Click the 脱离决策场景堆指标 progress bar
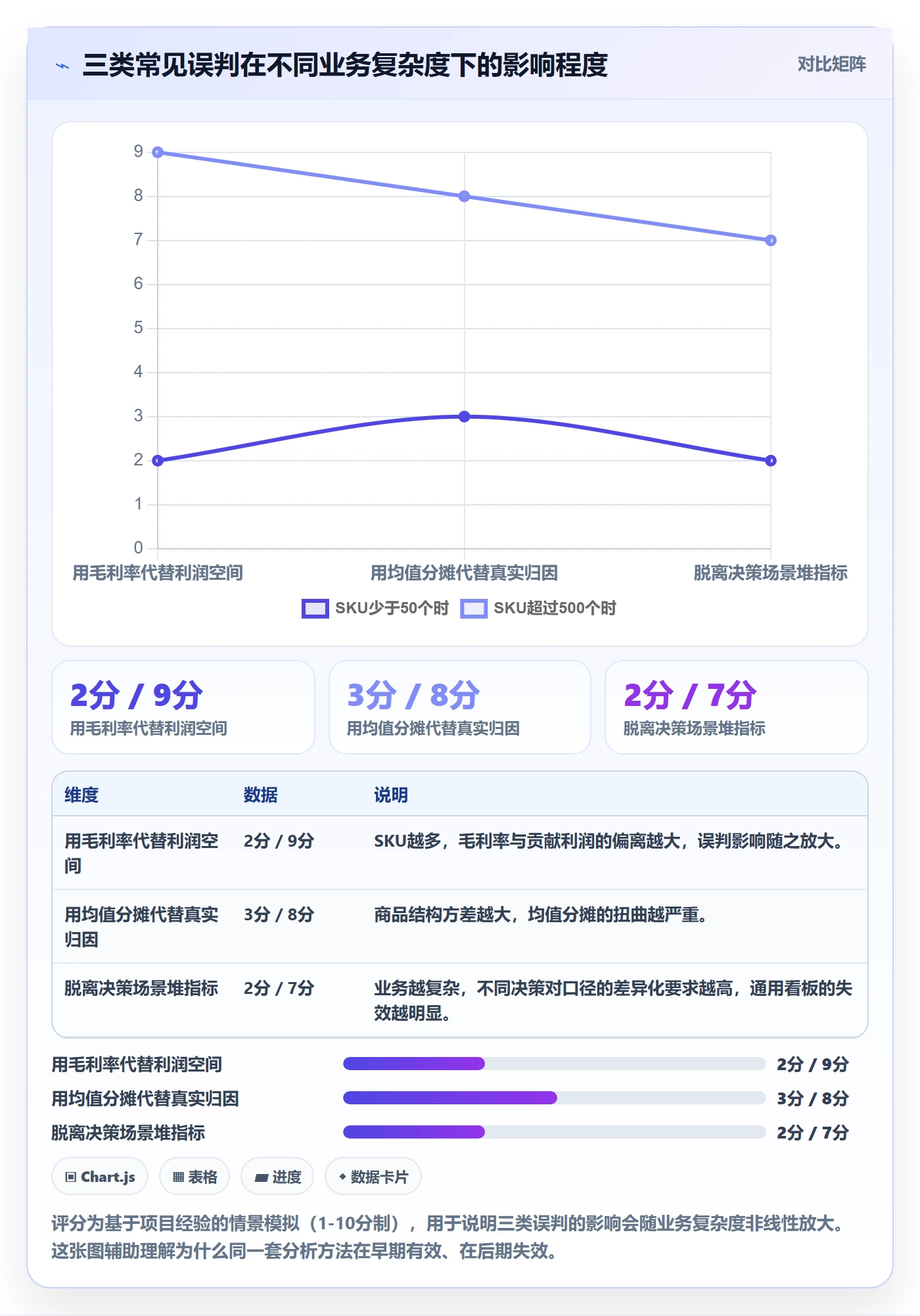The width and height of the screenshot is (920, 1316). pos(555,1132)
